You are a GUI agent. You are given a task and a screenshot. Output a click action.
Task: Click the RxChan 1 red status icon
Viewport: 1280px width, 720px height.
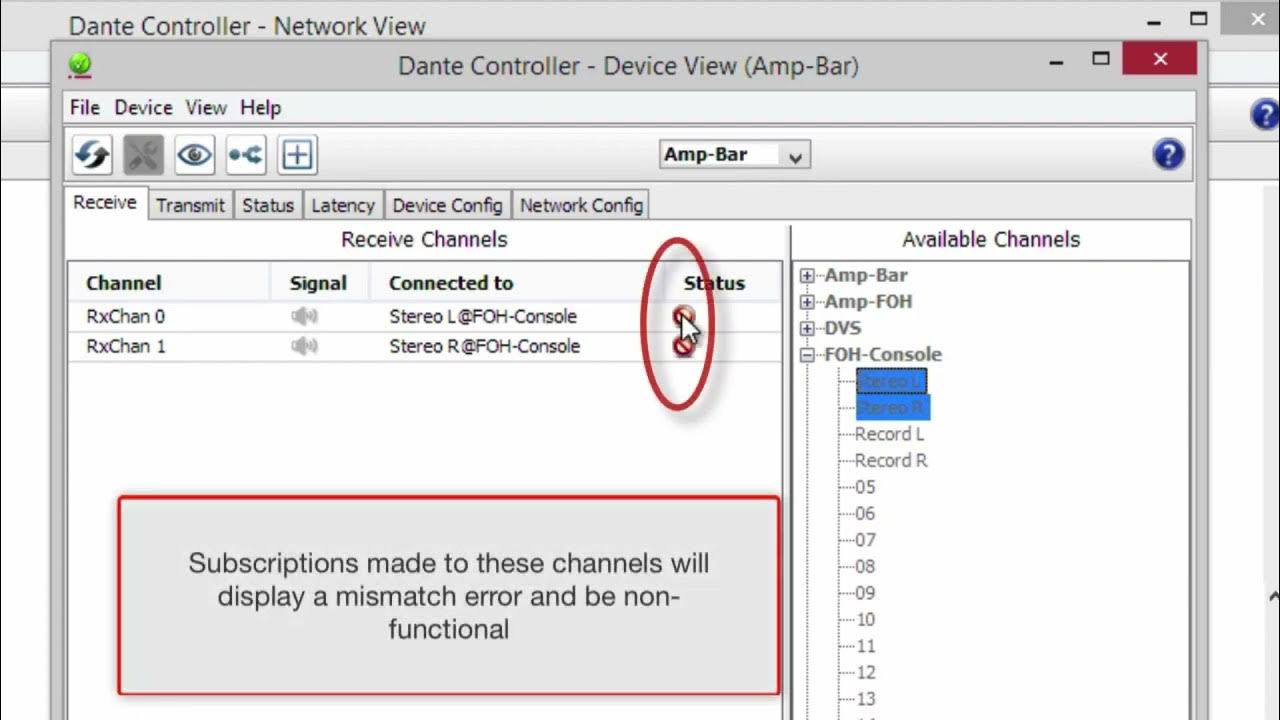point(683,346)
